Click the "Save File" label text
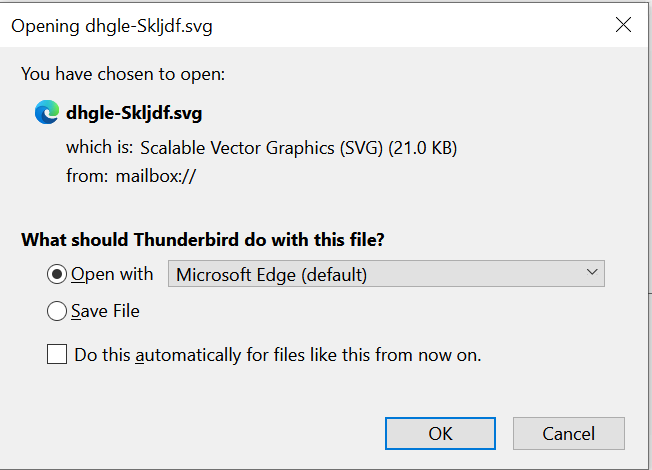The image size is (652, 470). coord(105,312)
